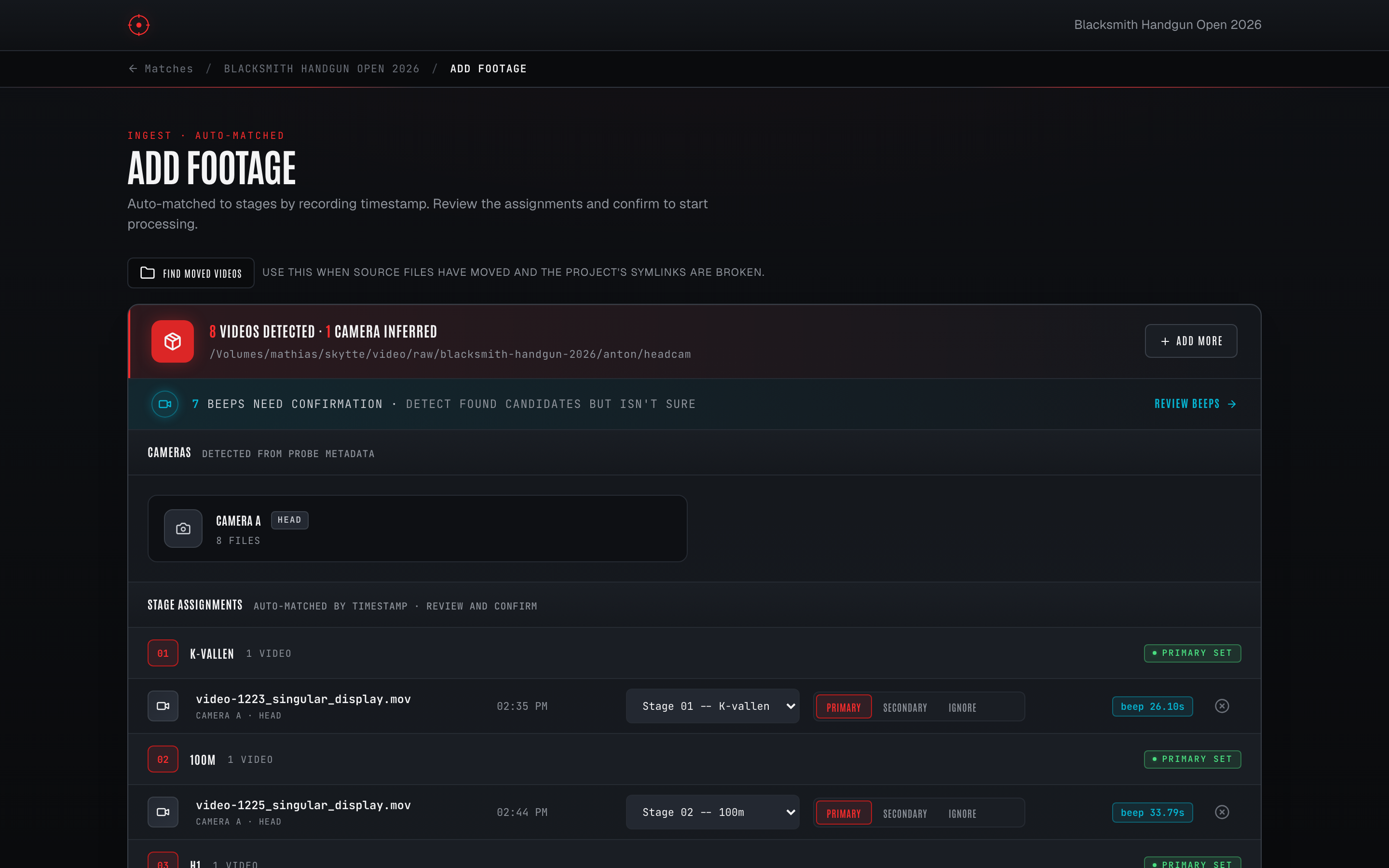Click the video-1223_singular_display.mov filename

point(303,699)
